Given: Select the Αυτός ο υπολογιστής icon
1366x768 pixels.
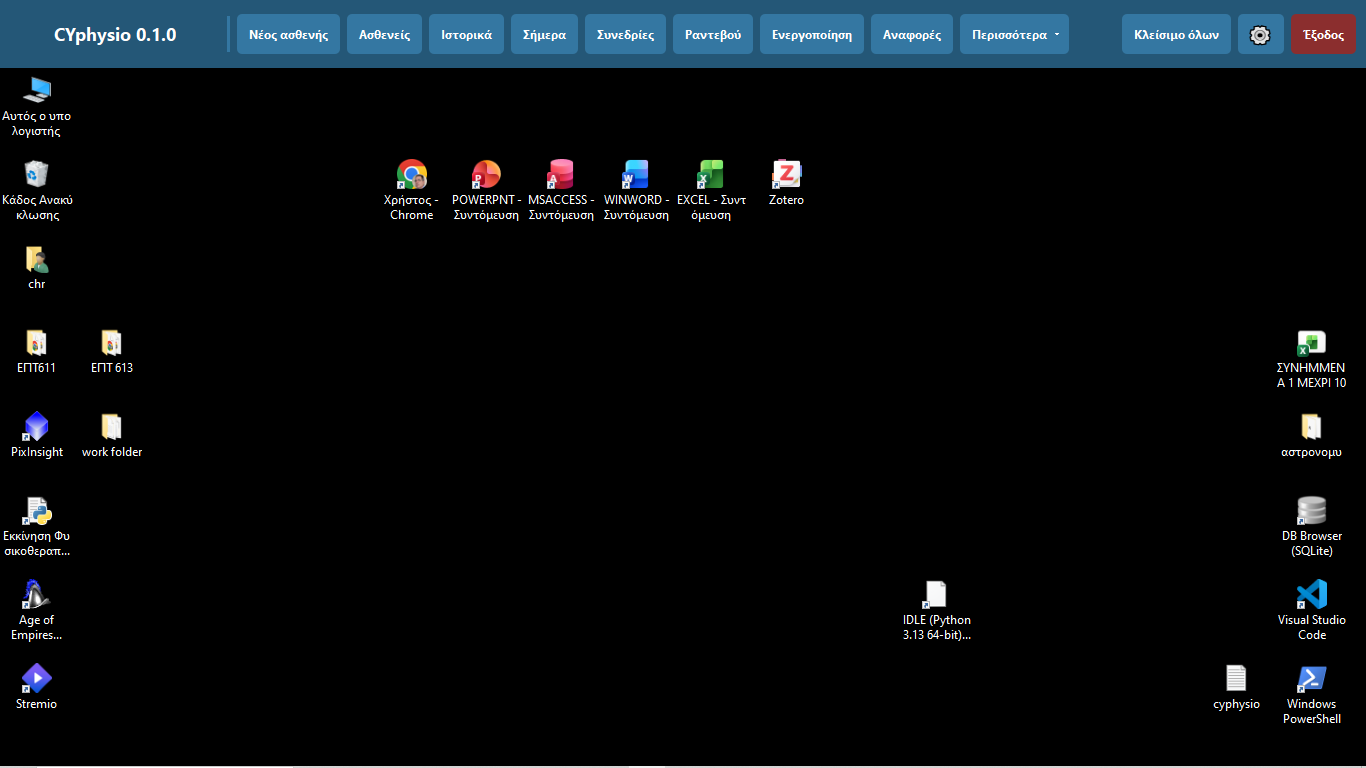Looking at the screenshot, I should click(37, 91).
